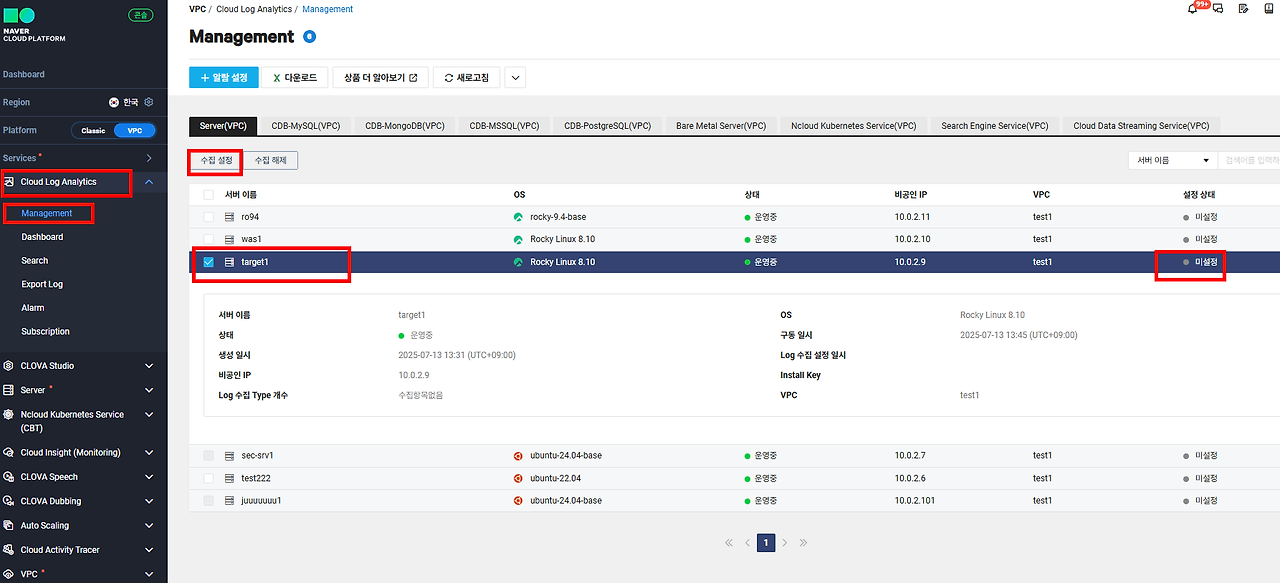Click the Cloud Activity Tracer sidebar icon
Image resolution: width=1280 pixels, height=583 pixels.
click(x=9, y=549)
